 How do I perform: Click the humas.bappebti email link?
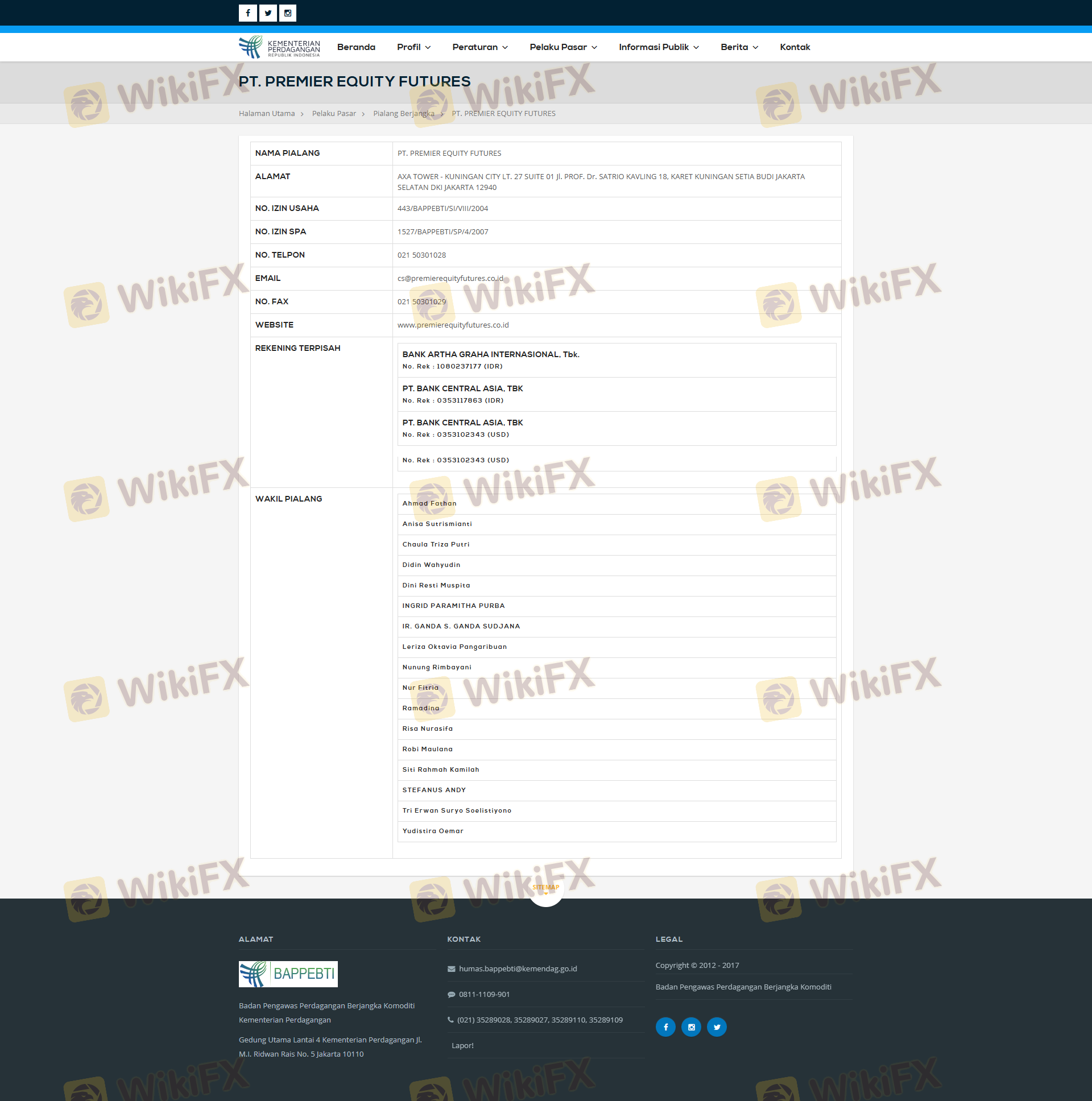(518, 968)
